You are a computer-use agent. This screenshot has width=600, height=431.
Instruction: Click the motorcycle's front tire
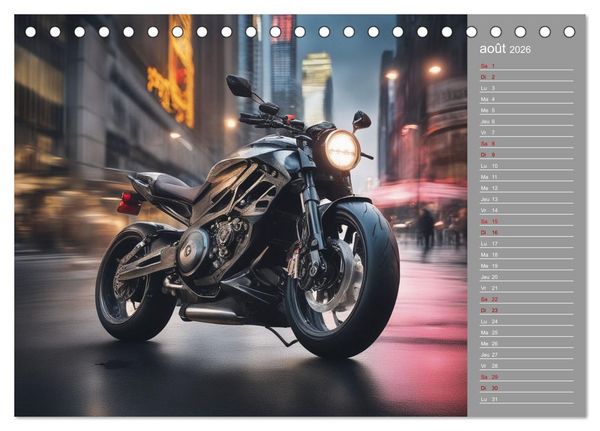(342, 279)
